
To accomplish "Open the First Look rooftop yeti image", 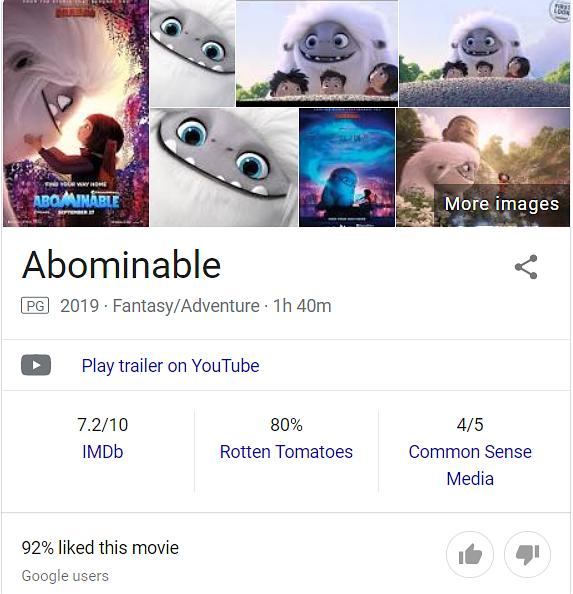I will [485, 53].
